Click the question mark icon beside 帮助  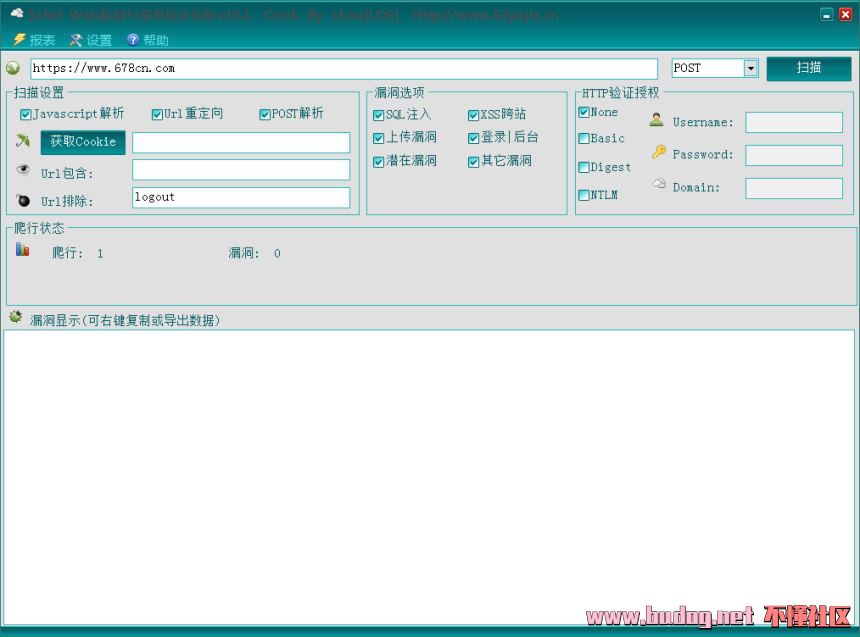click(133, 40)
